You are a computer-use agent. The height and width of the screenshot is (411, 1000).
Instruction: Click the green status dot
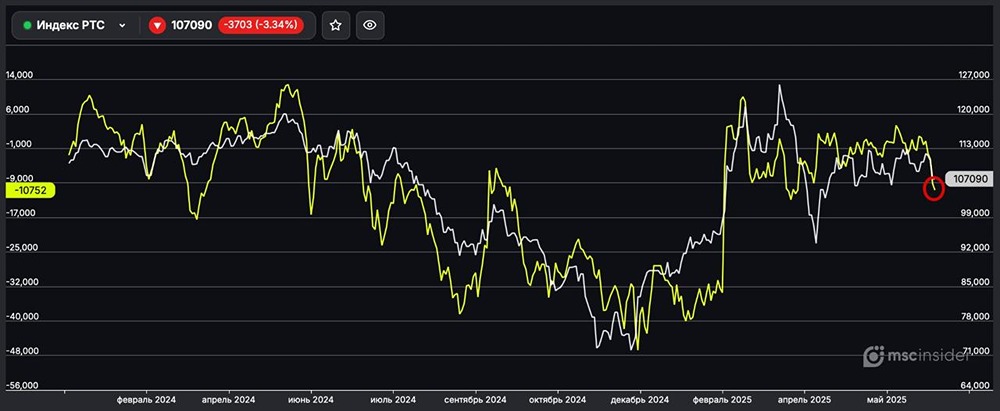point(27,25)
